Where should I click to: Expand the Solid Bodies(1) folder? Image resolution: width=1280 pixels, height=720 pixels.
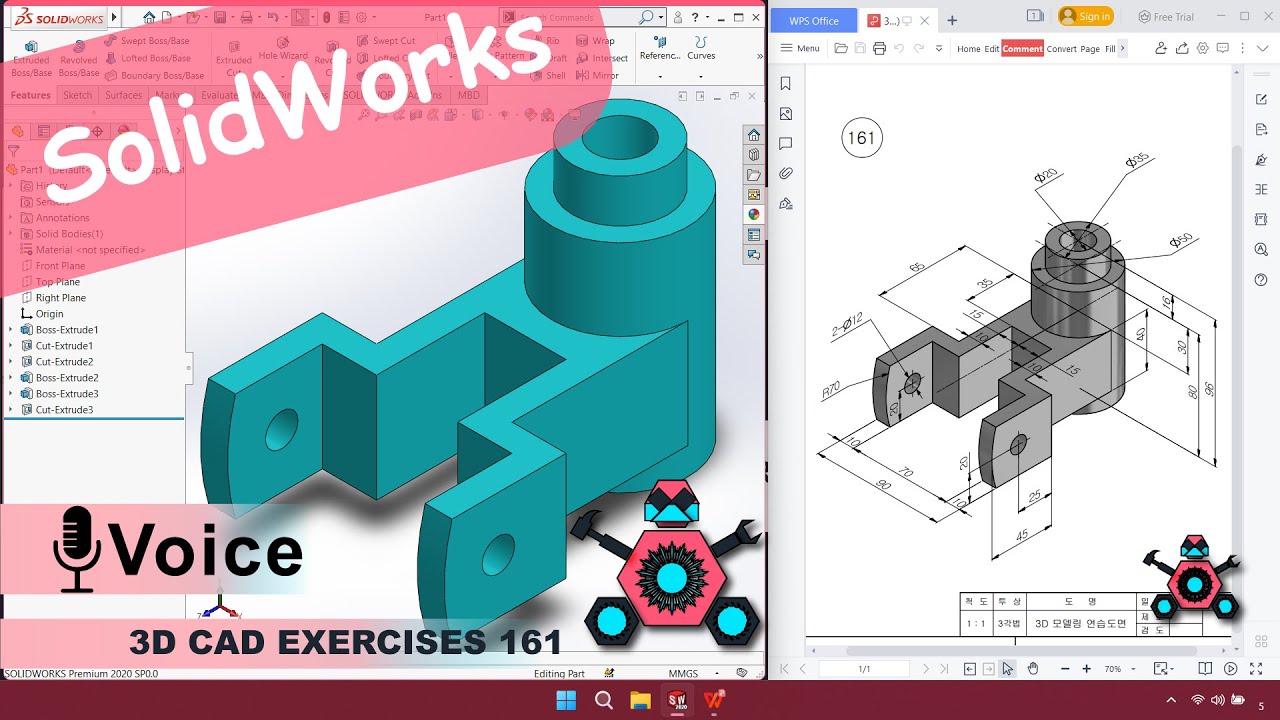(x=11, y=234)
